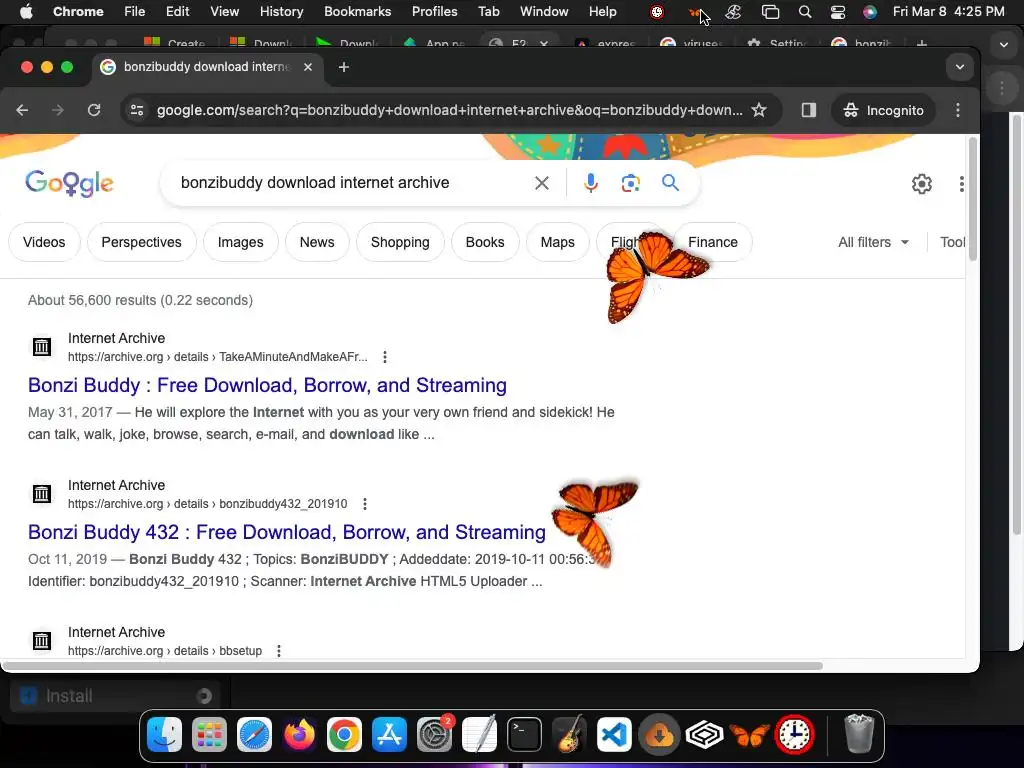Open Spotlight search in menu bar
1024x768 pixels.
tap(805, 12)
